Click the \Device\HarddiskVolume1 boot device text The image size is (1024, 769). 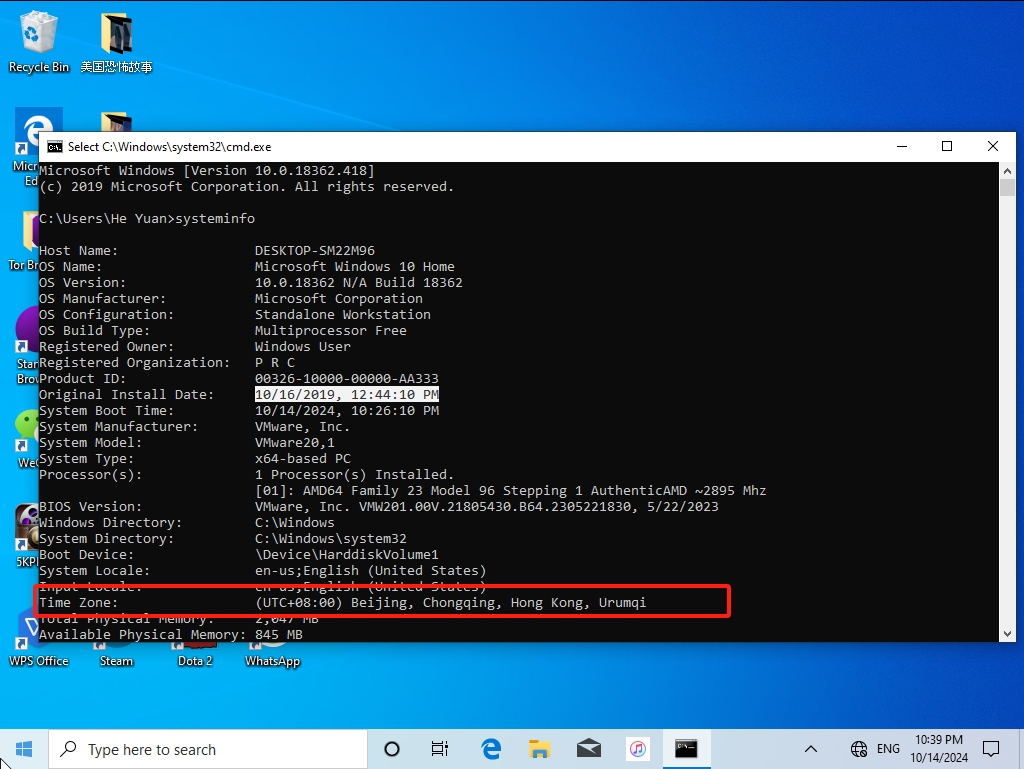(347, 555)
